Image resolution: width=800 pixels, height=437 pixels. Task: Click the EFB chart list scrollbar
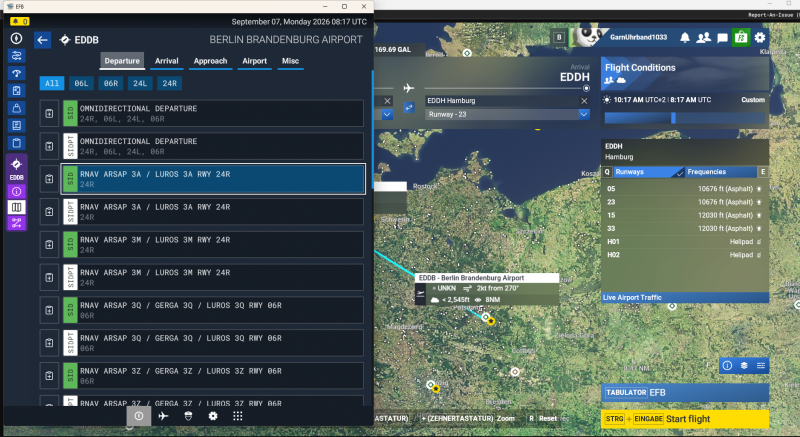372,130
